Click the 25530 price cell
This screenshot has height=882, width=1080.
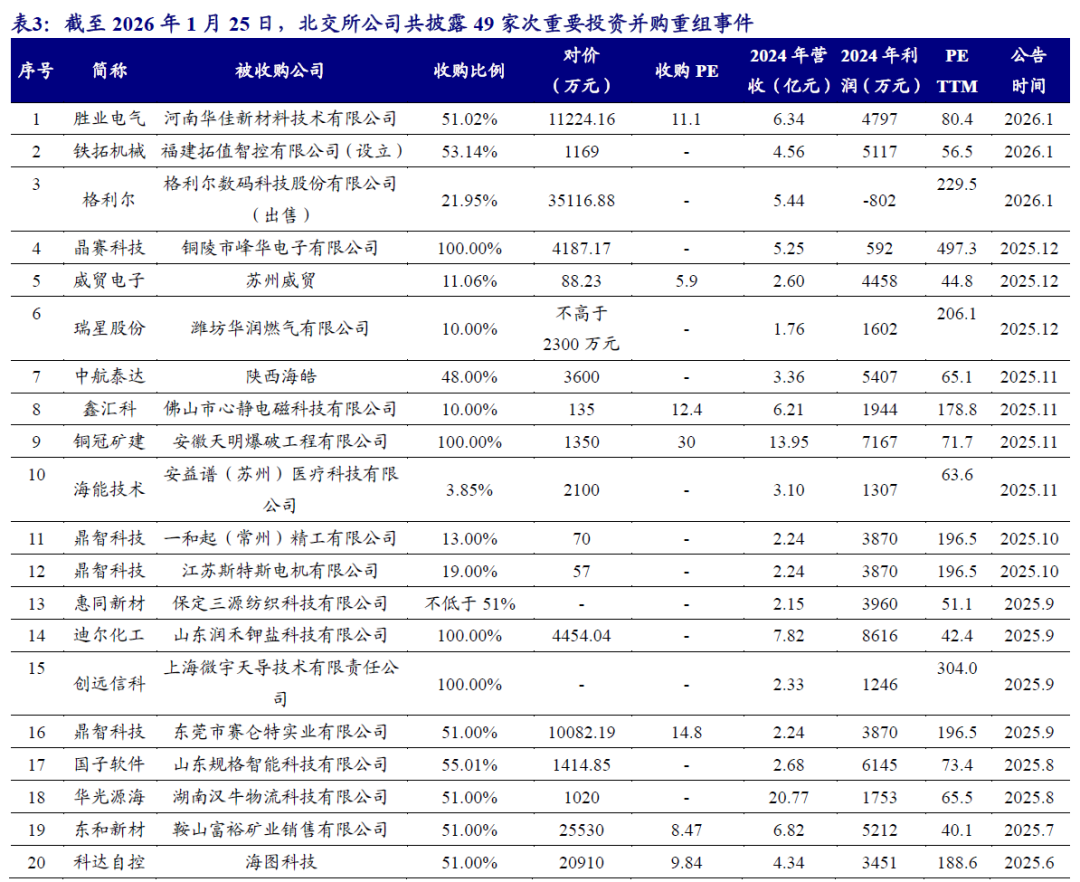click(x=581, y=829)
